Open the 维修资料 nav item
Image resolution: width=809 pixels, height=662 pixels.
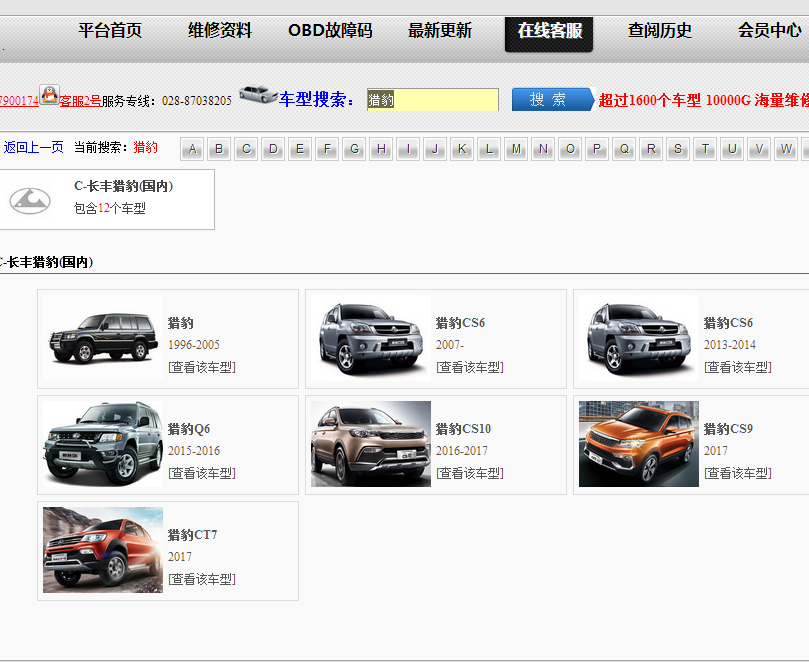click(x=220, y=31)
